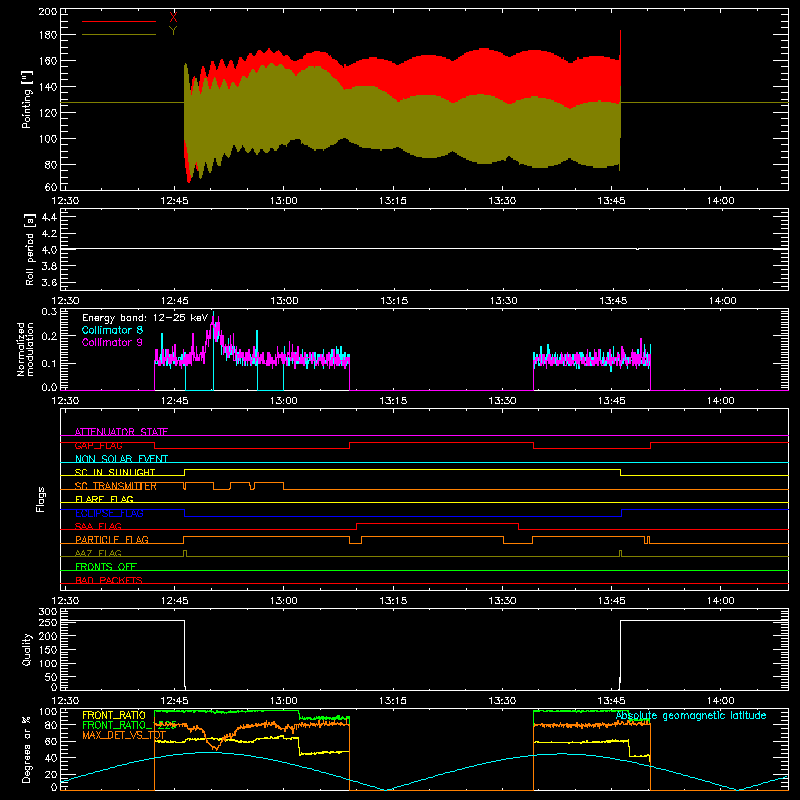Click 12:30 time label under Quality plot
800x800 pixels.
point(65,701)
